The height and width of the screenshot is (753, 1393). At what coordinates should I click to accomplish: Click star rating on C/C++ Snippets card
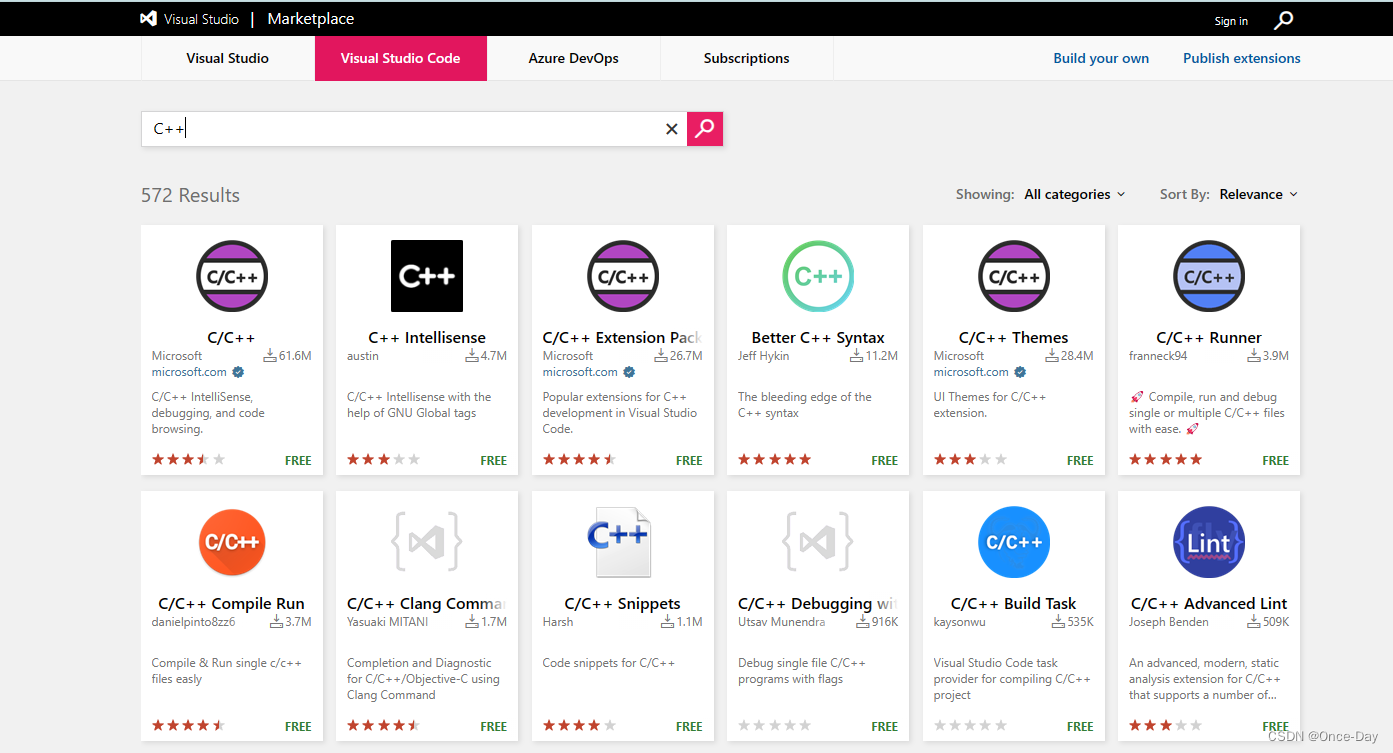[579, 726]
